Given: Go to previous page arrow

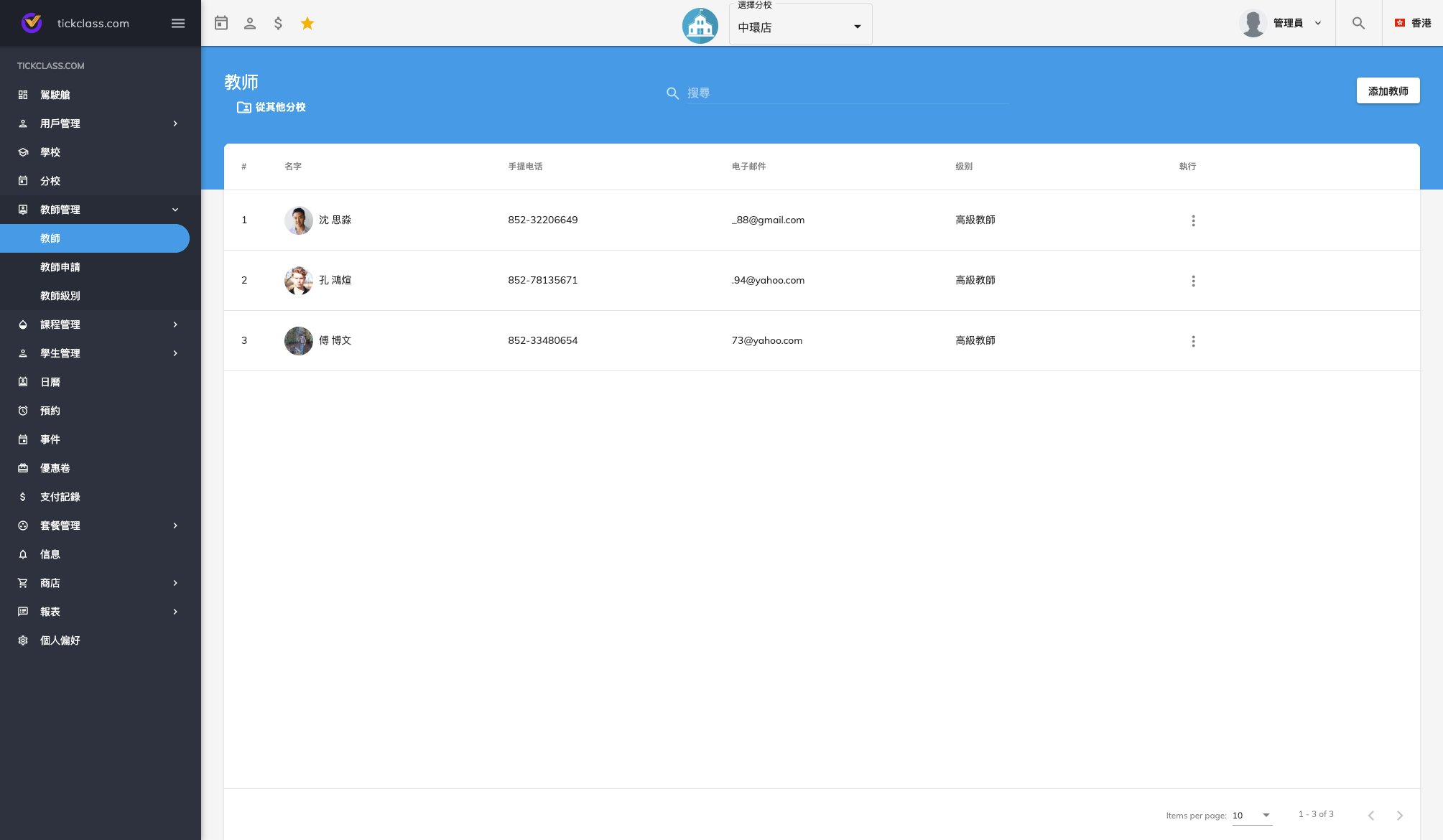Looking at the screenshot, I should tap(1371, 816).
